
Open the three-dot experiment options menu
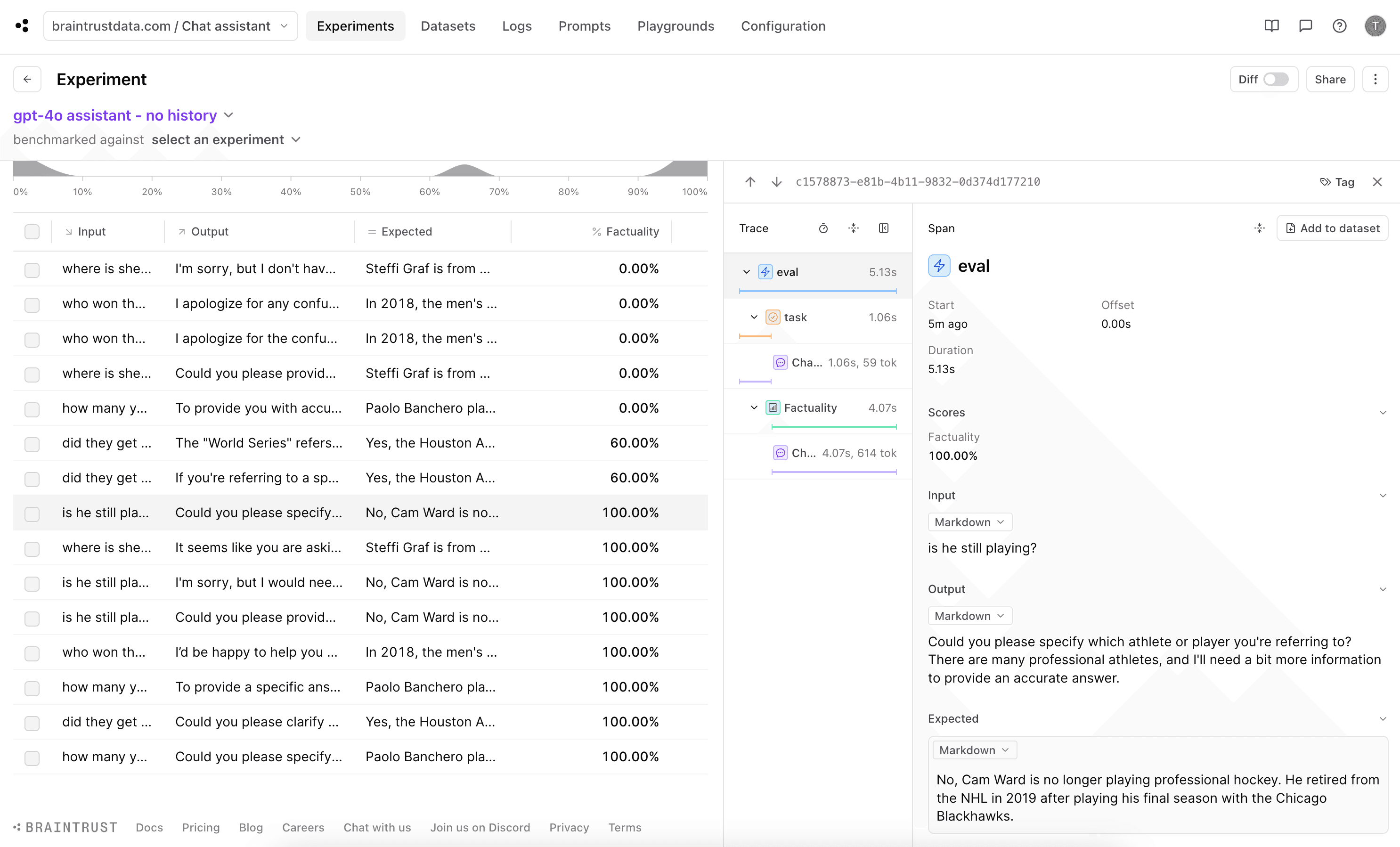click(x=1375, y=80)
